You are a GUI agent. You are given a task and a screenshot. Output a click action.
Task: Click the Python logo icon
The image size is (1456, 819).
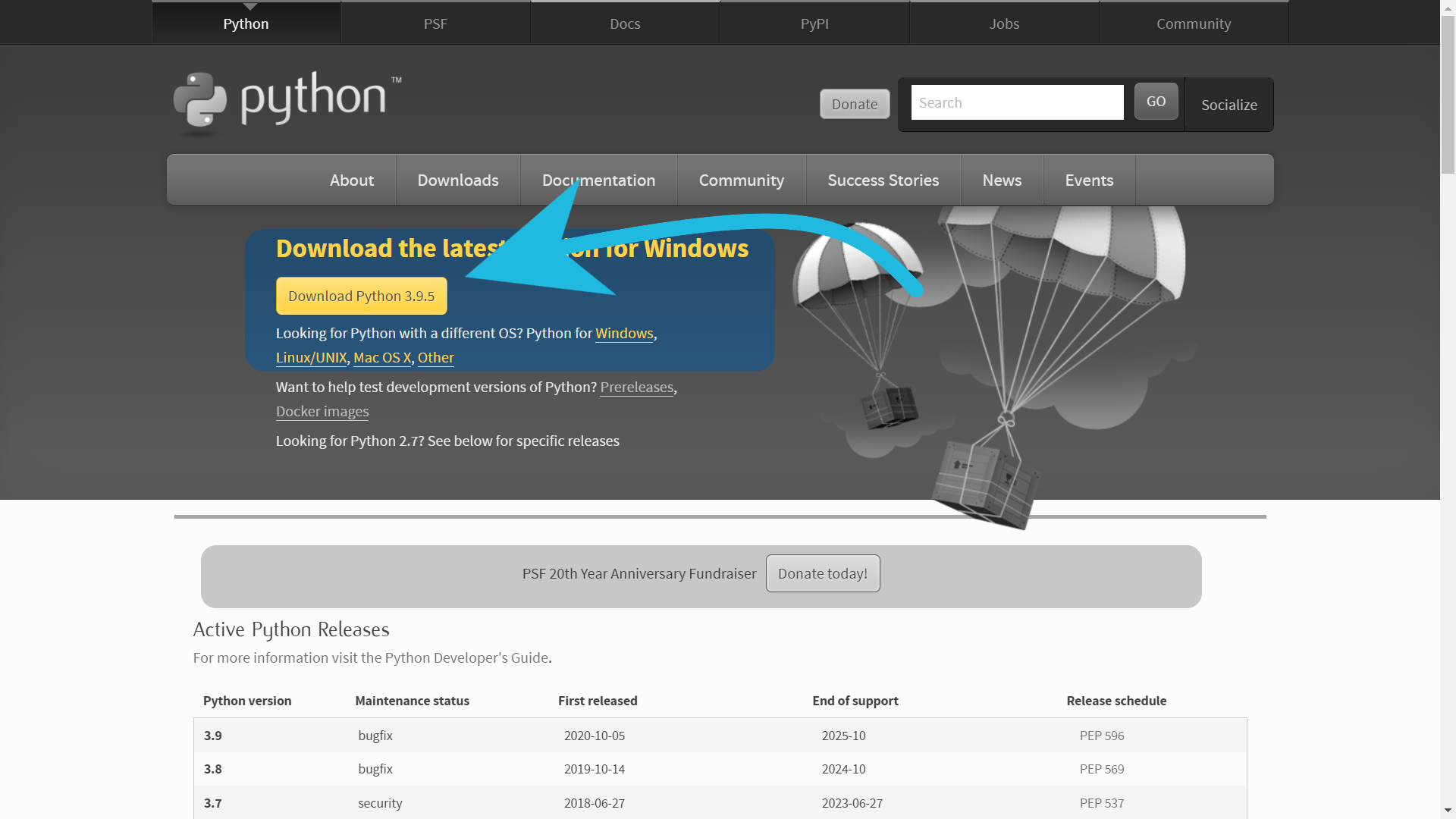pyautogui.click(x=200, y=100)
